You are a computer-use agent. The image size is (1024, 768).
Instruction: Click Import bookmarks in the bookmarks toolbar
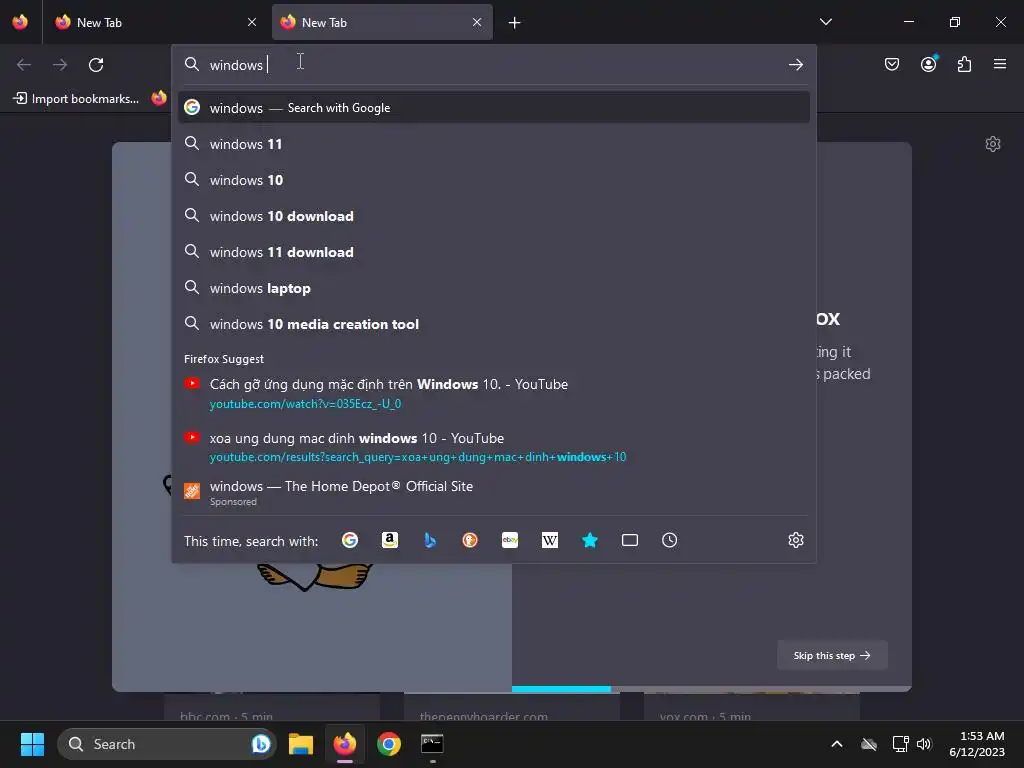76,99
